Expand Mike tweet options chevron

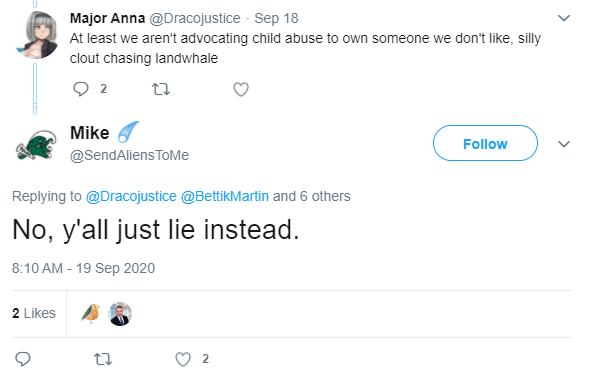pyautogui.click(x=564, y=144)
